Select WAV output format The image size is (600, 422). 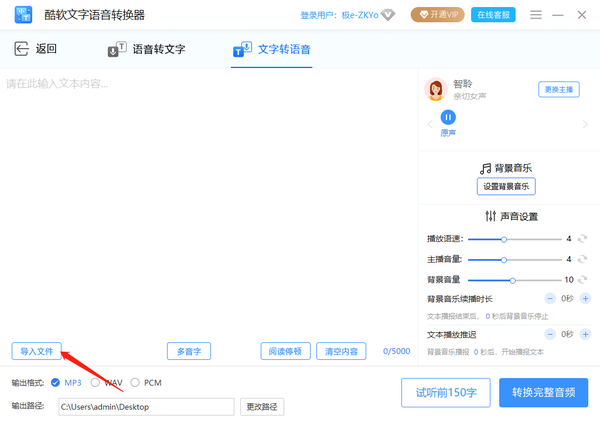(x=95, y=383)
